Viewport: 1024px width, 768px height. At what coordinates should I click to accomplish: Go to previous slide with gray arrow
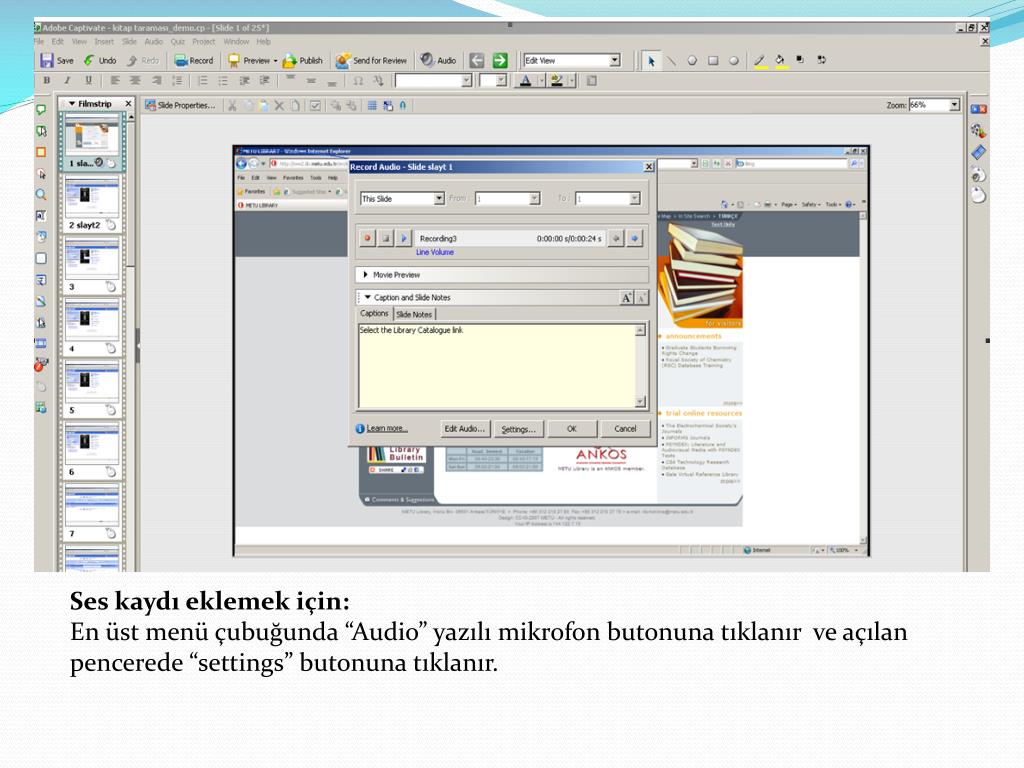tap(477, 61)
